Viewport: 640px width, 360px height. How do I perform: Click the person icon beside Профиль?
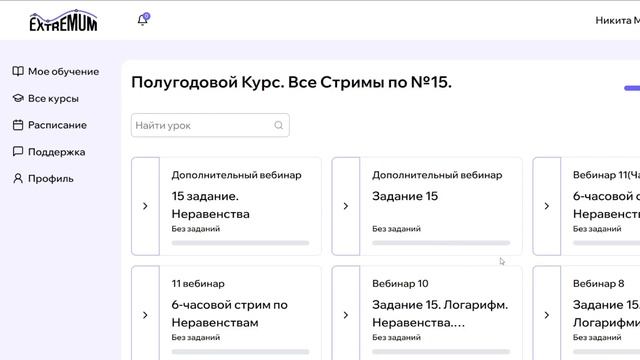[x=18, y=179]
